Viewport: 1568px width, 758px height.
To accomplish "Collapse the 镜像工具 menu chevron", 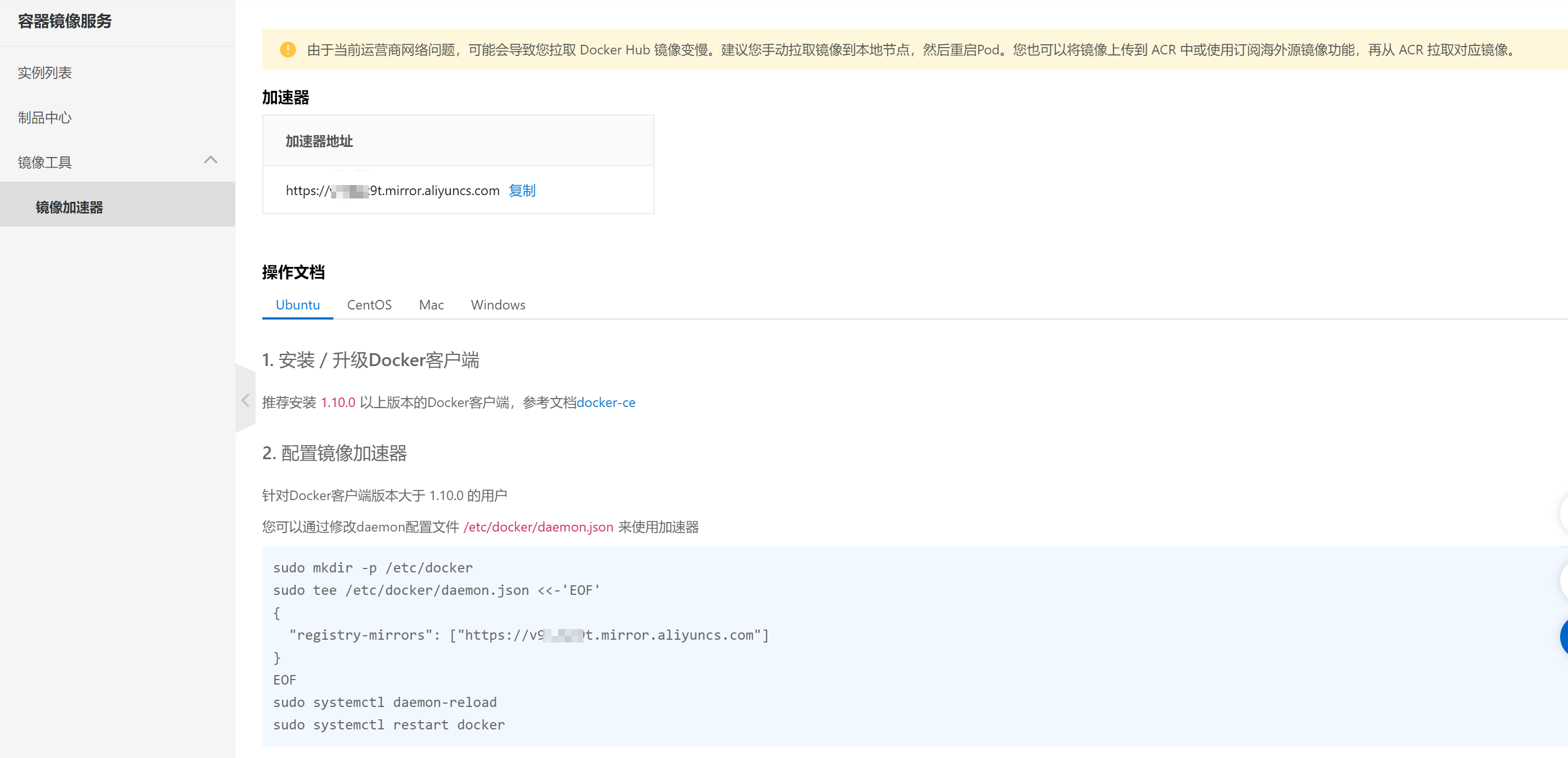I will [211, 161].
